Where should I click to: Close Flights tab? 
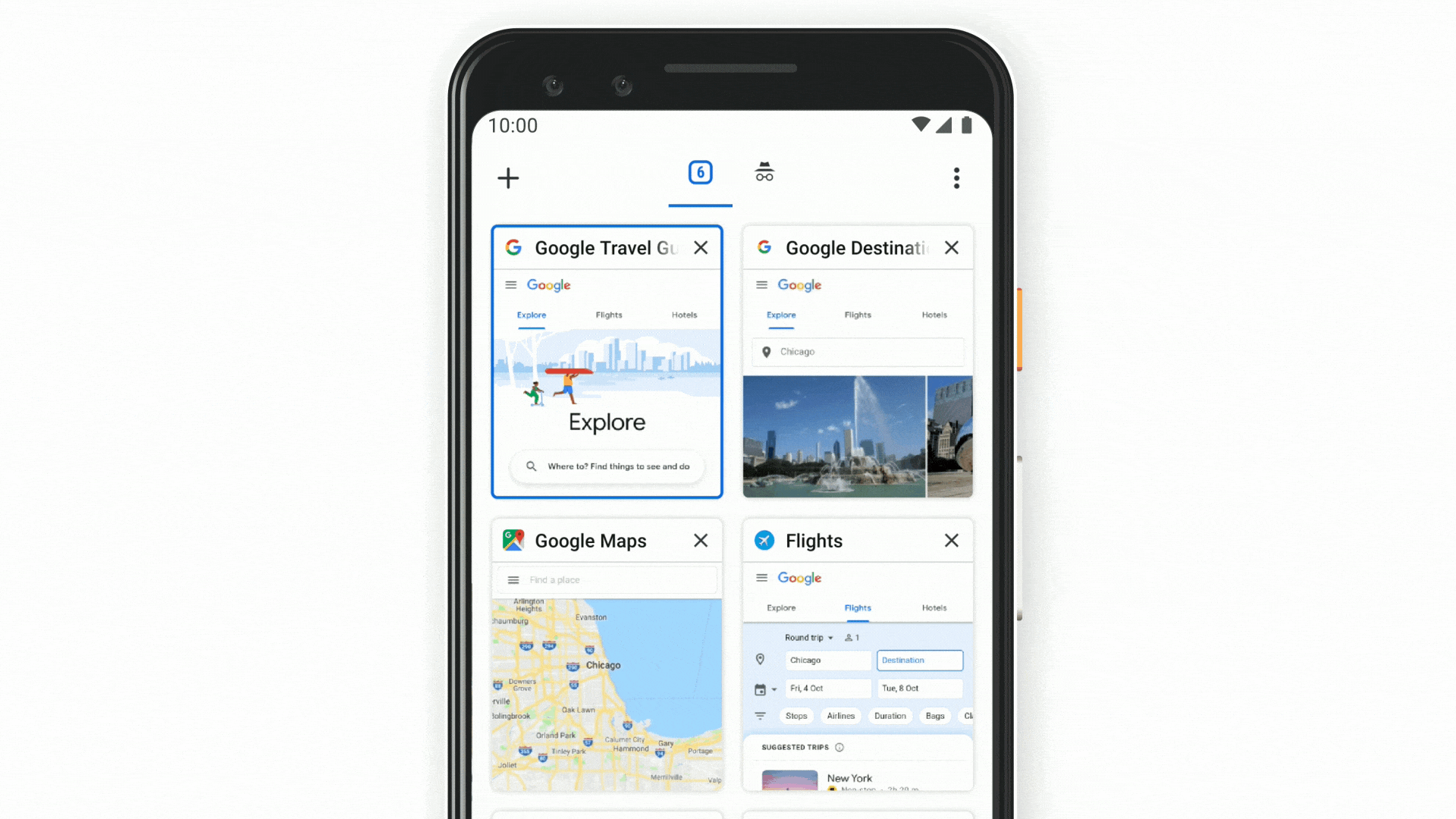point(951,540)
